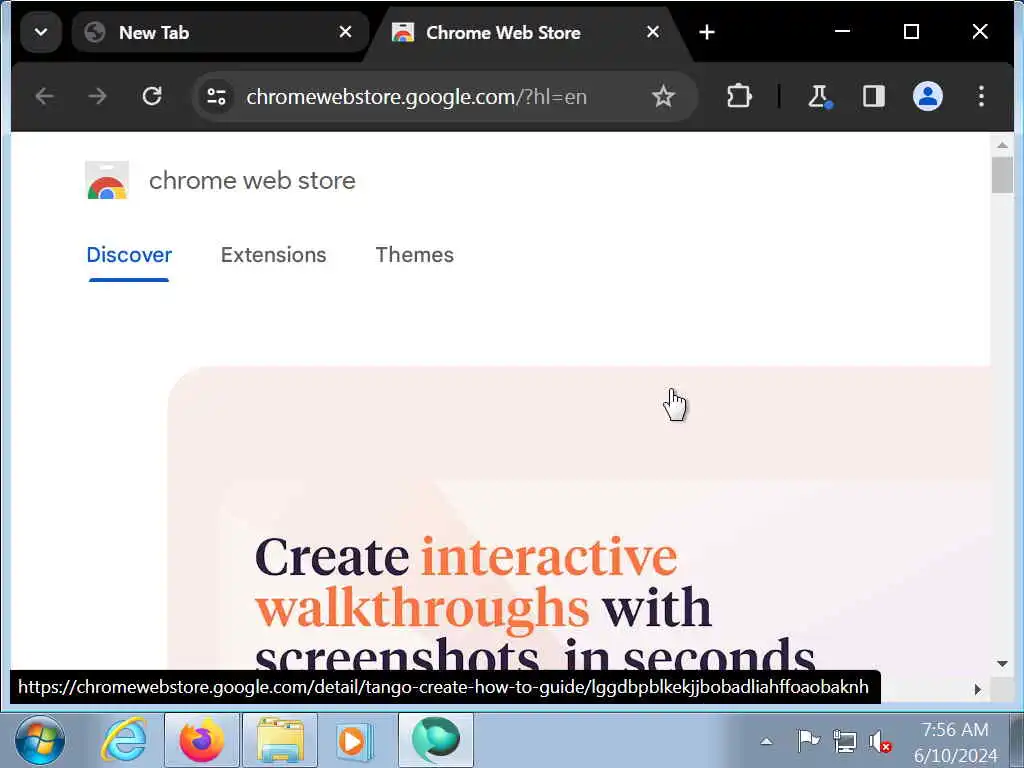The width and height of the screenshot is (1024, 768).
Task: Click the Chrome Web Store logo
Action: (x=107, y=180)
